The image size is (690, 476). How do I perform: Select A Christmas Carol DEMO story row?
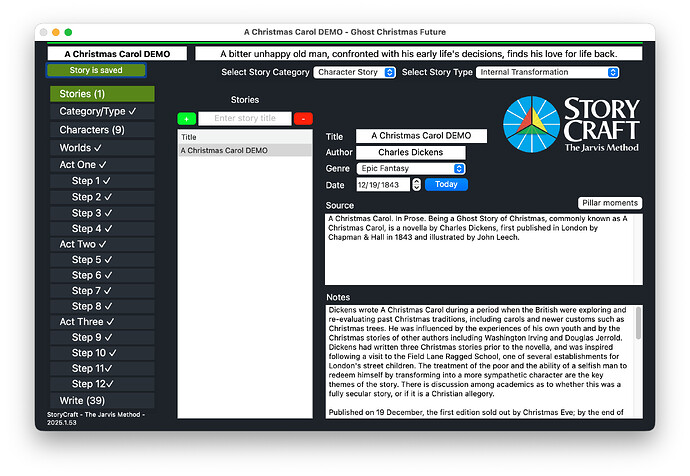click(244, 150)
